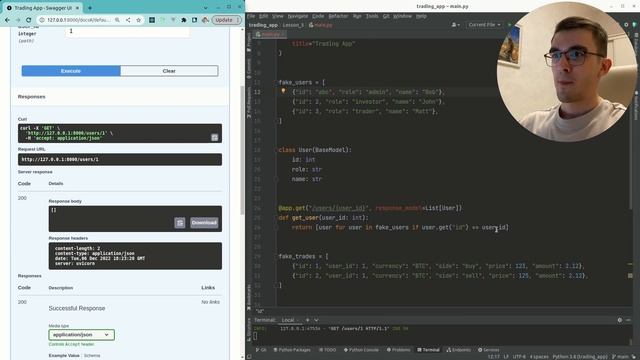The height and width of the screenshot is (360, 640).
Task: Click the Local terminal tab
Action: [289, 320]
